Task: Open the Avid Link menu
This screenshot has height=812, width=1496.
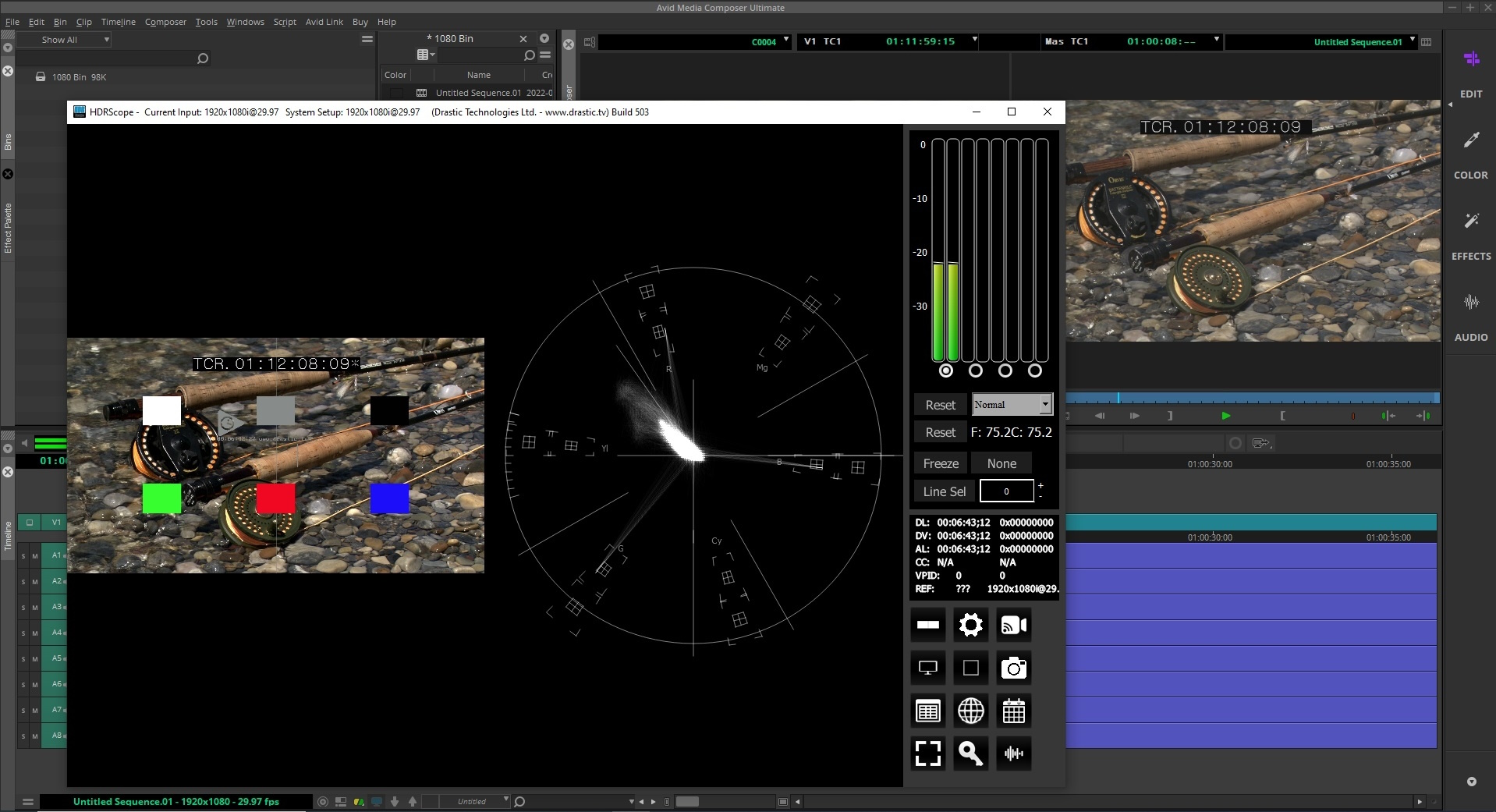Action: pos(324,22)
